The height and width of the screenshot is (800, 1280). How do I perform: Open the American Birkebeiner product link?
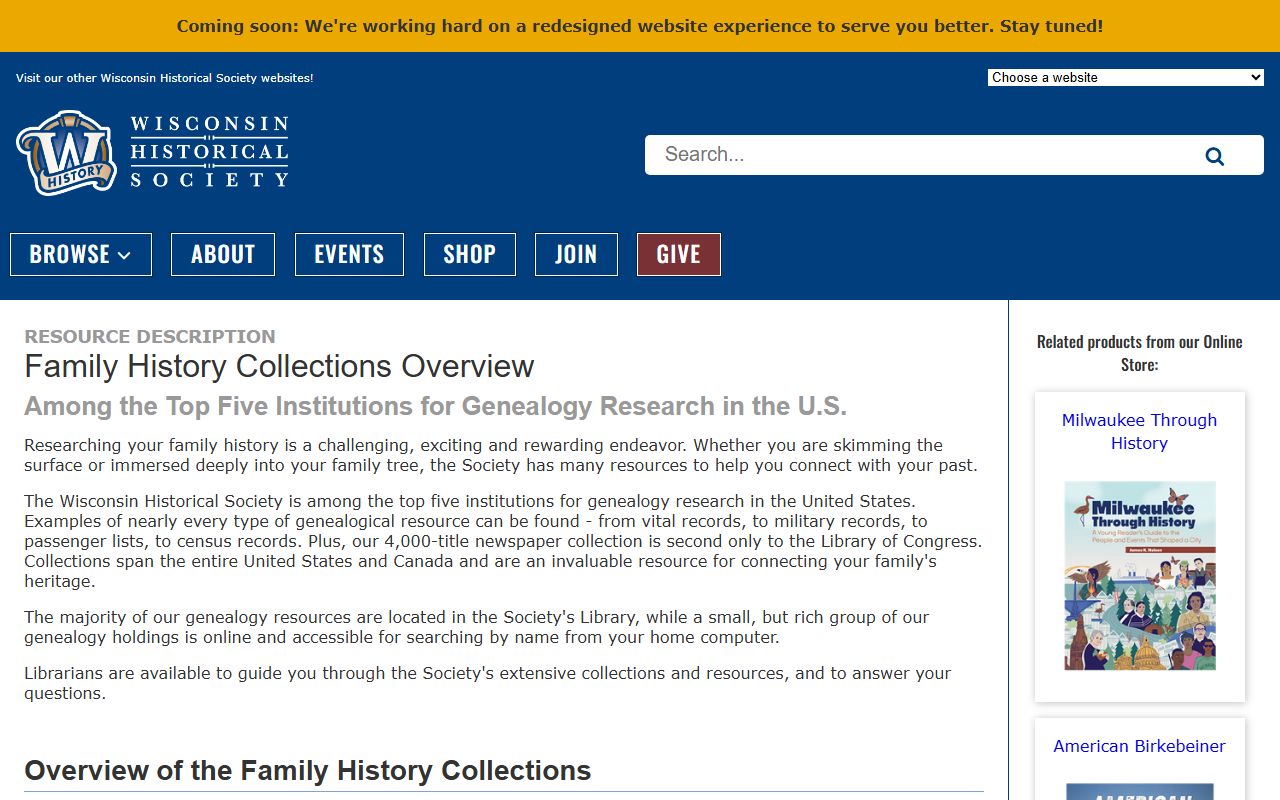pyautogui.click(x=1139, y=746)
